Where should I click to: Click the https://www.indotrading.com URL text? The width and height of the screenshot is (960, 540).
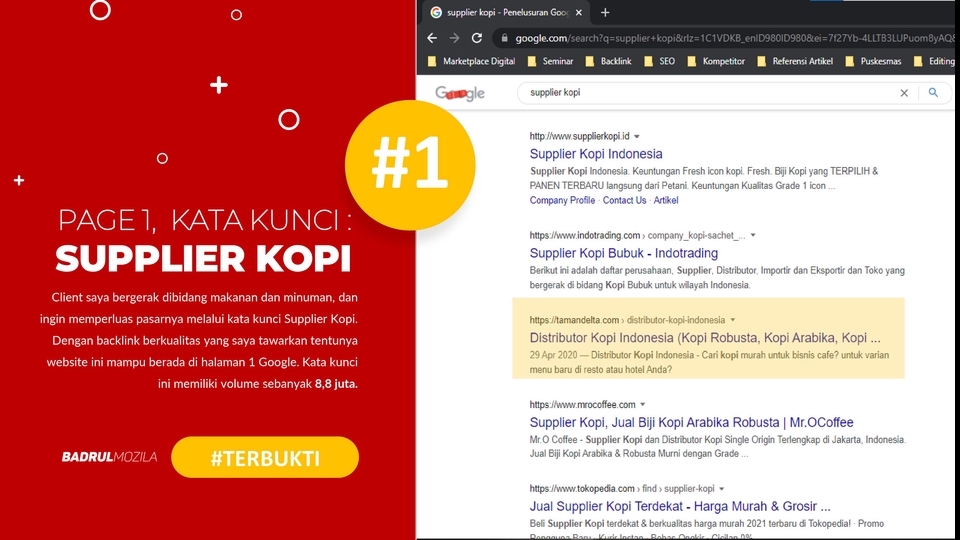click(585, 235)
